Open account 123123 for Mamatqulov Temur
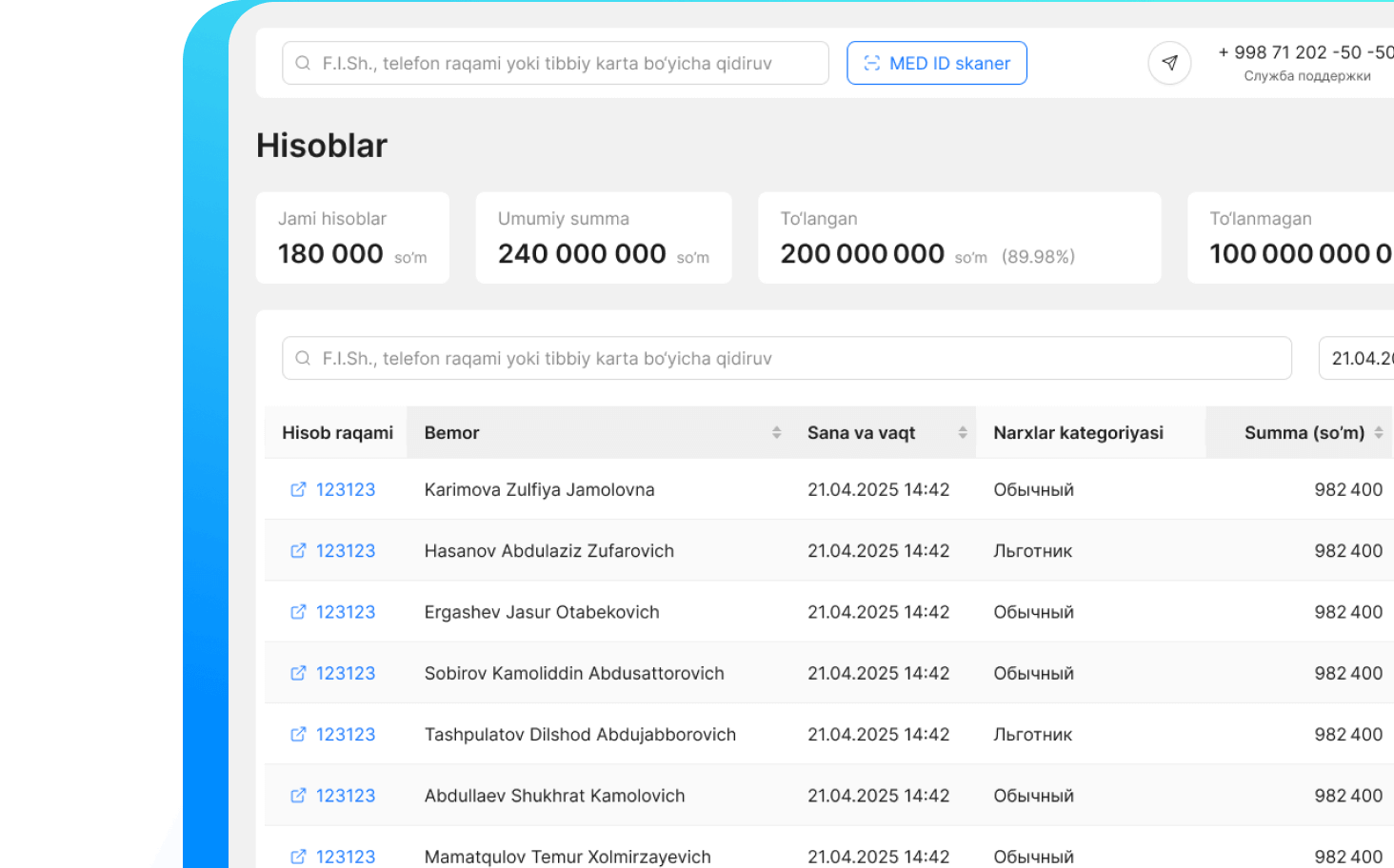The image size is (1394, 868). [345, 857]
